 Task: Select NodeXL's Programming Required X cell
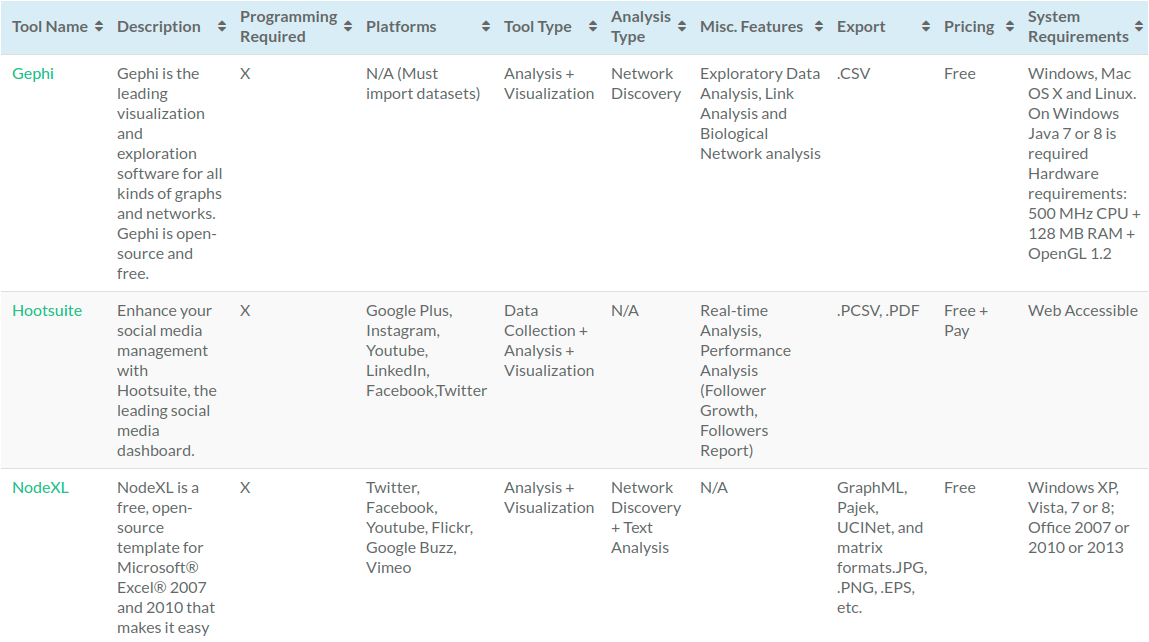pyautogui.click(x=245, y=487)
